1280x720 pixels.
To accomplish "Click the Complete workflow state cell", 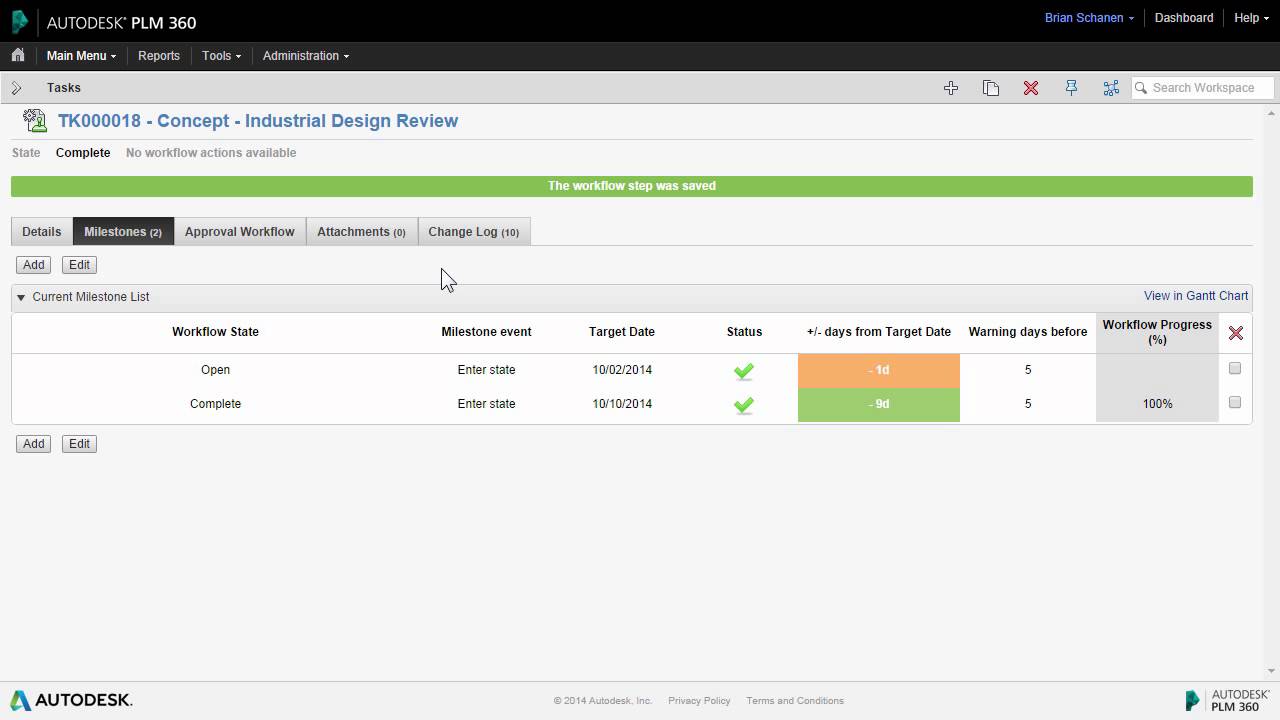I will [215, 404].
